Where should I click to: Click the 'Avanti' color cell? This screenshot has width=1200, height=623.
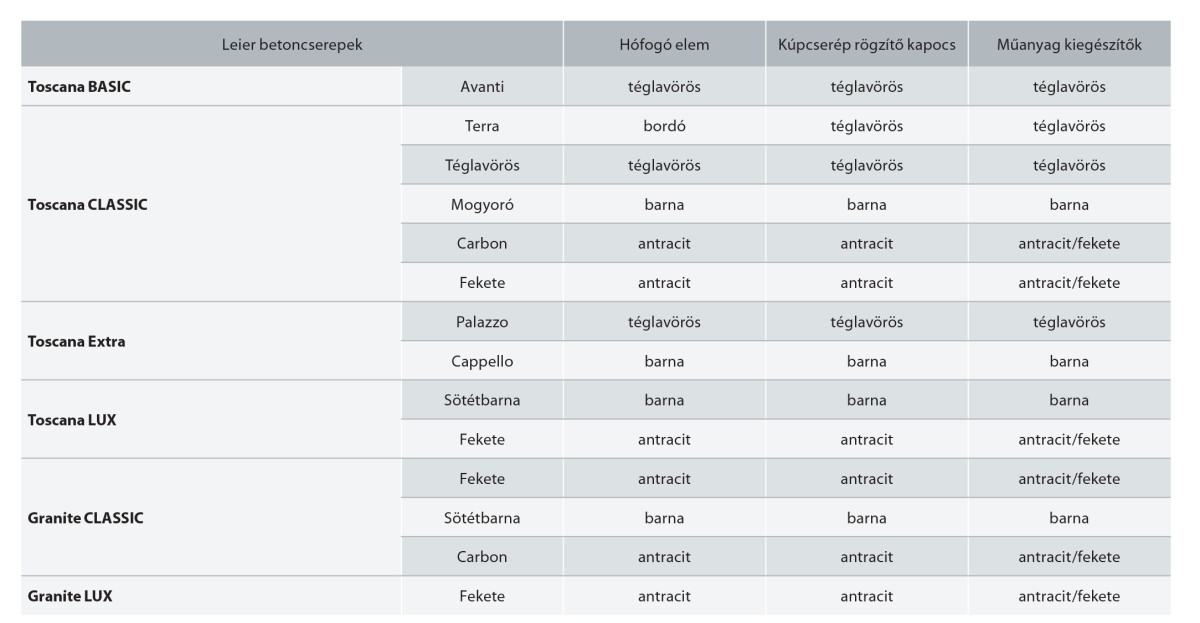(482, 87)
